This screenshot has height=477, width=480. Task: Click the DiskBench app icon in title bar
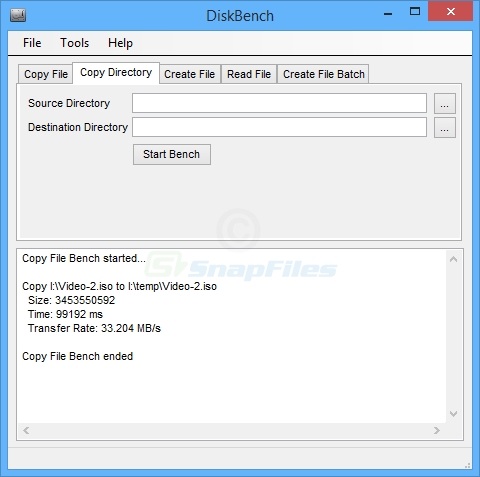click(18, 15)
